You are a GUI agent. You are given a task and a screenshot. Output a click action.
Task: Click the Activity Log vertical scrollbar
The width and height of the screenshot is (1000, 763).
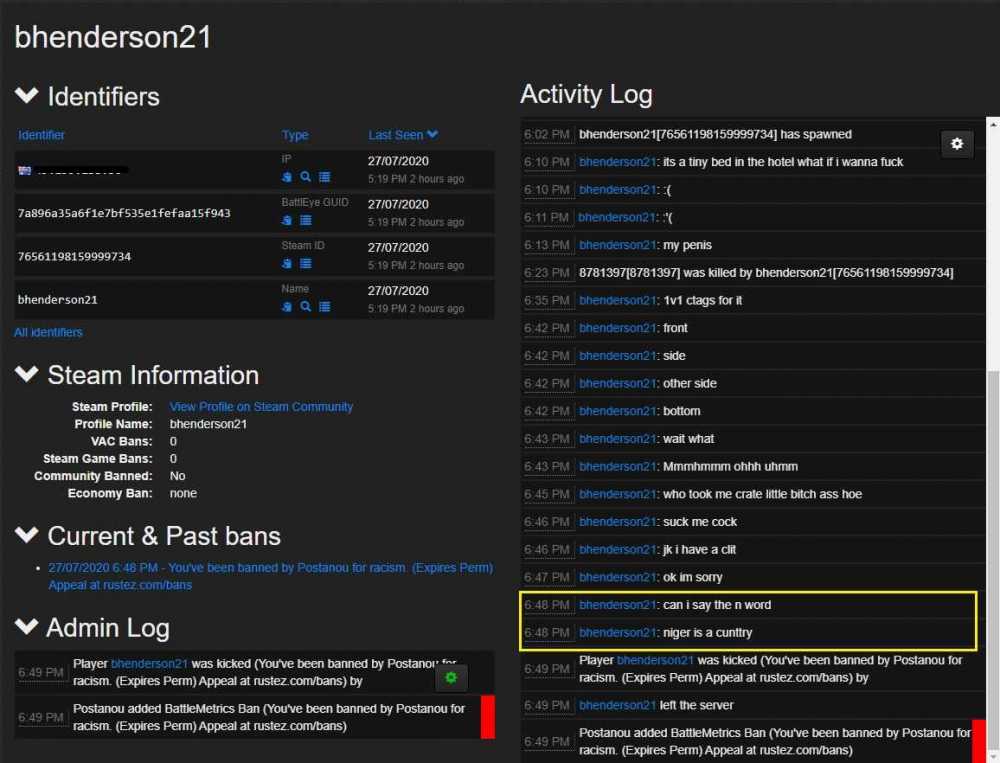tap(992, 500)
